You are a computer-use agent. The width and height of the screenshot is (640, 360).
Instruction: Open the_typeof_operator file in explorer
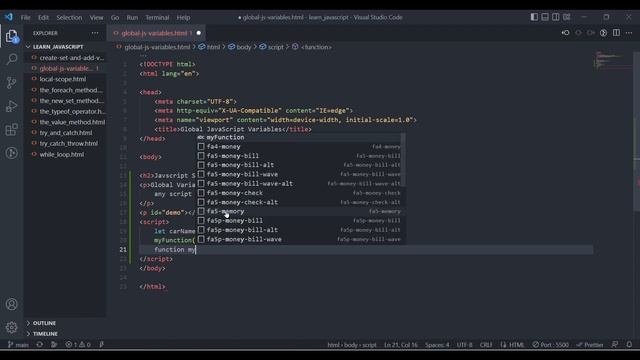pyautogui.click(x=65, y=111)
